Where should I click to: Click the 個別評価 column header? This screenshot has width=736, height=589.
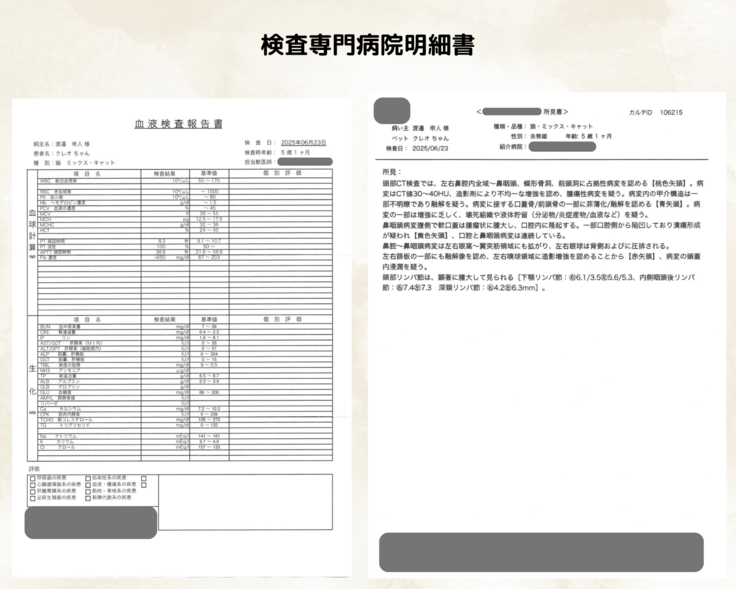[282, 173]
